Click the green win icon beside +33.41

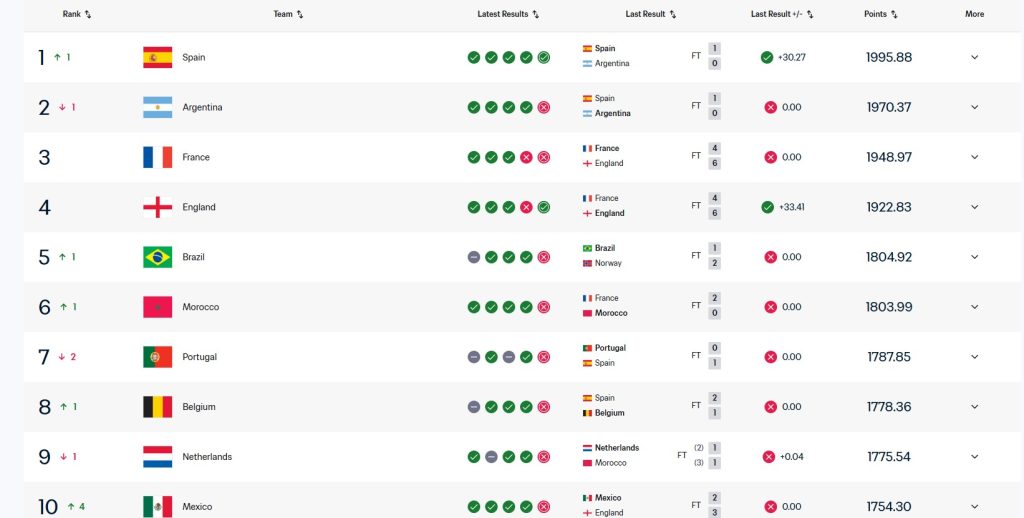767,207
